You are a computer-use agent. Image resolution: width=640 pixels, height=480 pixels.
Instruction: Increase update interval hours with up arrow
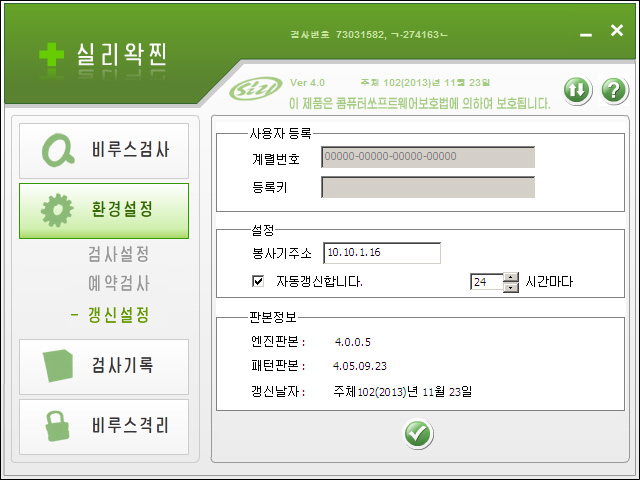pos(511,277)
